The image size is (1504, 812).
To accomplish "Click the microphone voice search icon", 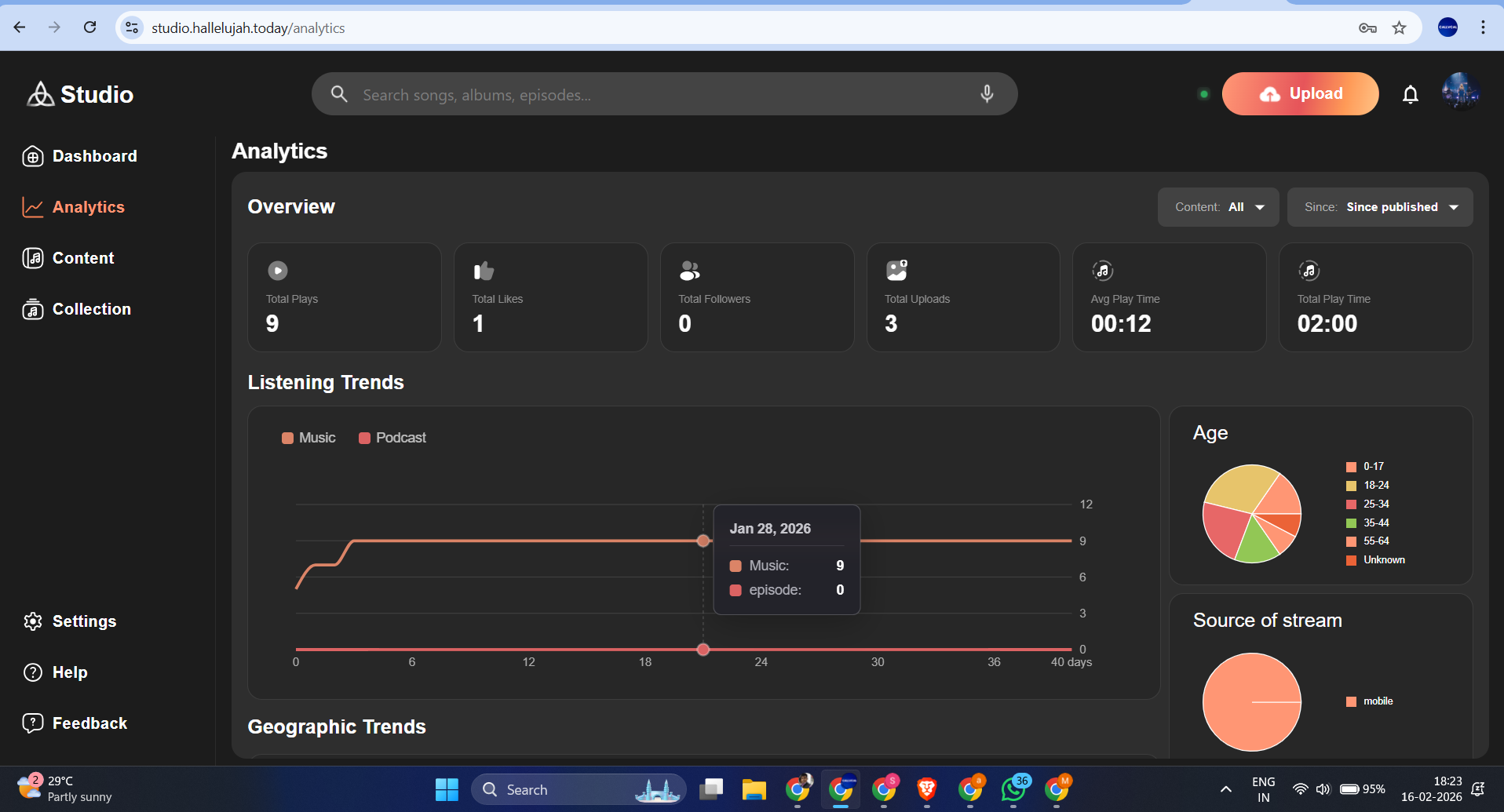I will click(x=987, y=94).
